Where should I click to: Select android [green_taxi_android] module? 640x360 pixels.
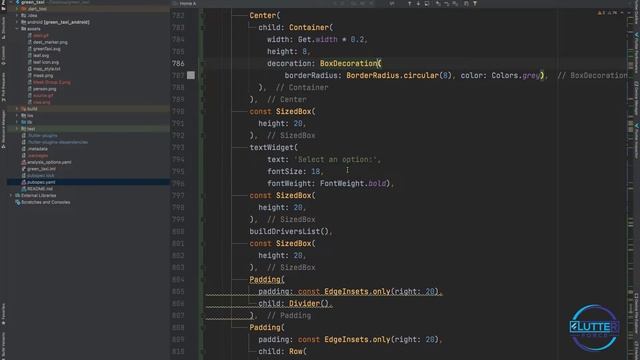58,22
